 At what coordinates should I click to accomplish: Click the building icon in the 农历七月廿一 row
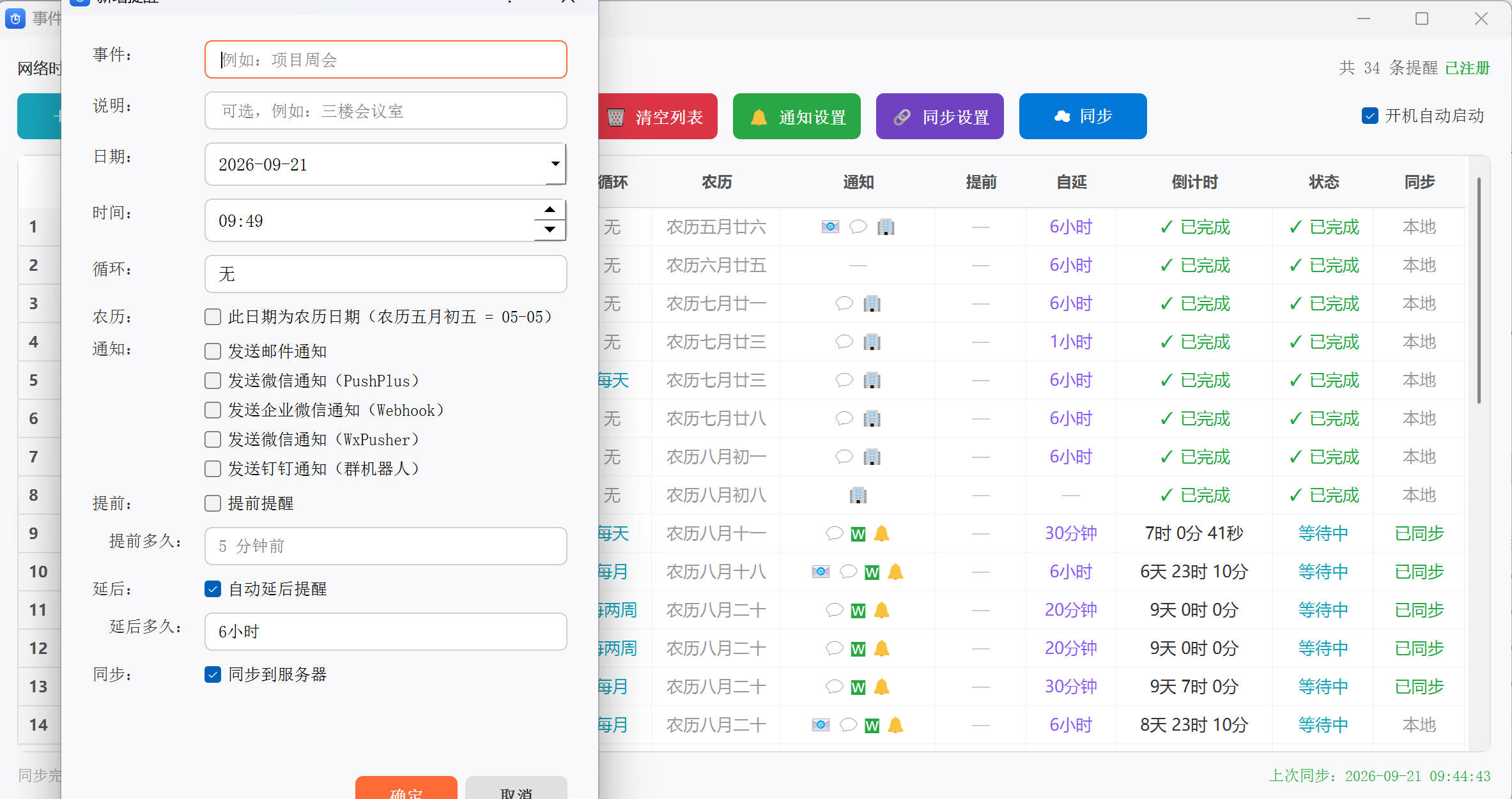pos(872,303)
